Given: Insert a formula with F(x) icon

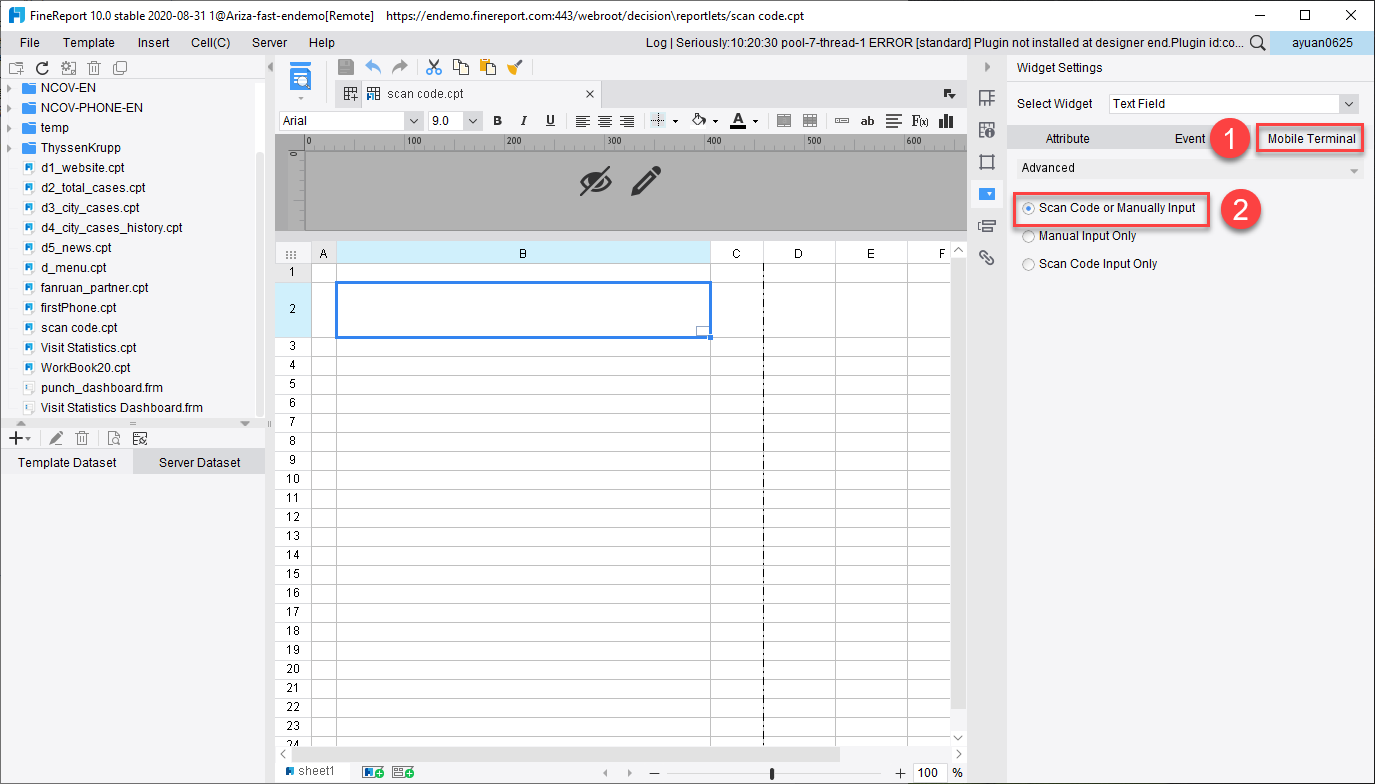Looking at the screenshot, I should (x=920, y=121).
